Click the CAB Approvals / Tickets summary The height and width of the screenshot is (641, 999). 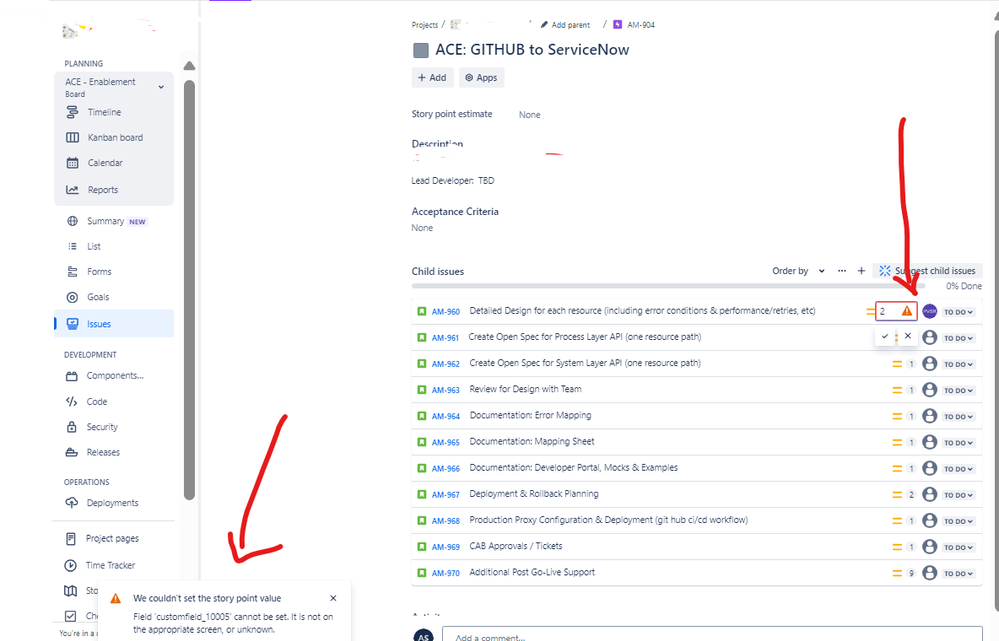(515, 546)
